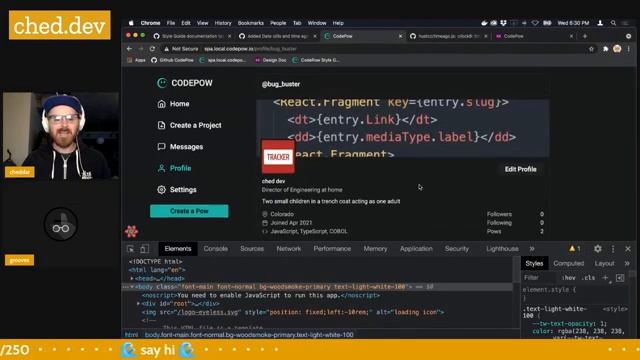Click the Dropbox menu bar icon

click(x=503, y=23)
